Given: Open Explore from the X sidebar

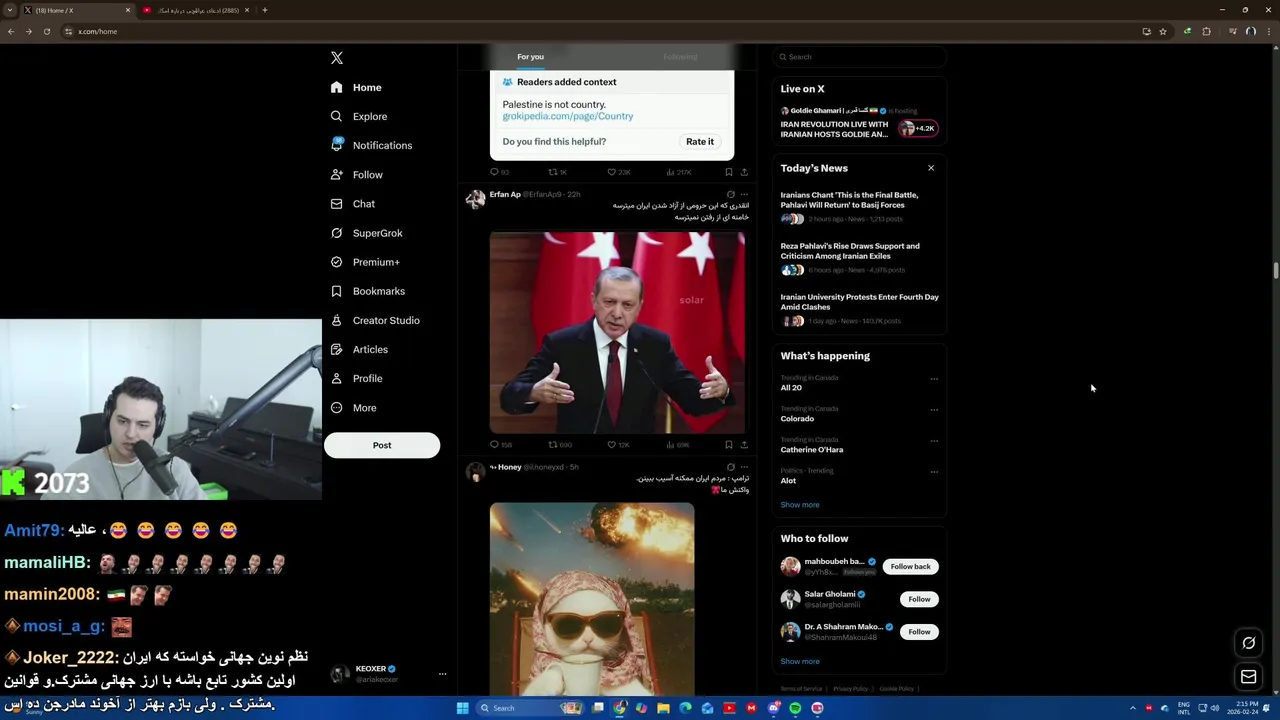Looking at the screenshot, I should coord(359,116).
